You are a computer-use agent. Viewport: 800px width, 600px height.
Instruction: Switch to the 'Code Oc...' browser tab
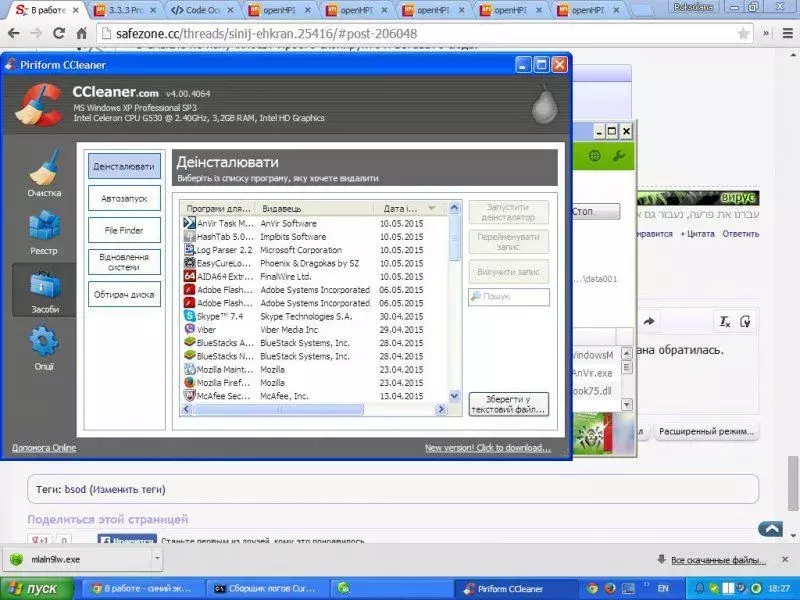pyautogui.click(x=201, y=10)
